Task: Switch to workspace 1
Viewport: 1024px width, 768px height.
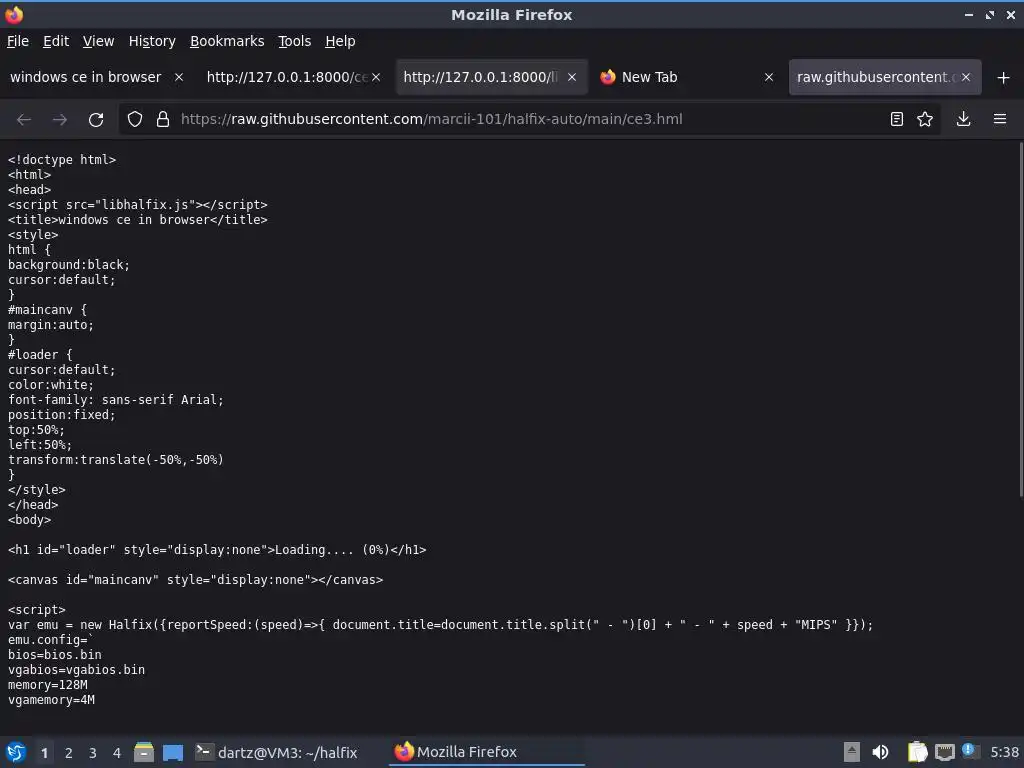Action: (x=44, y=753)
